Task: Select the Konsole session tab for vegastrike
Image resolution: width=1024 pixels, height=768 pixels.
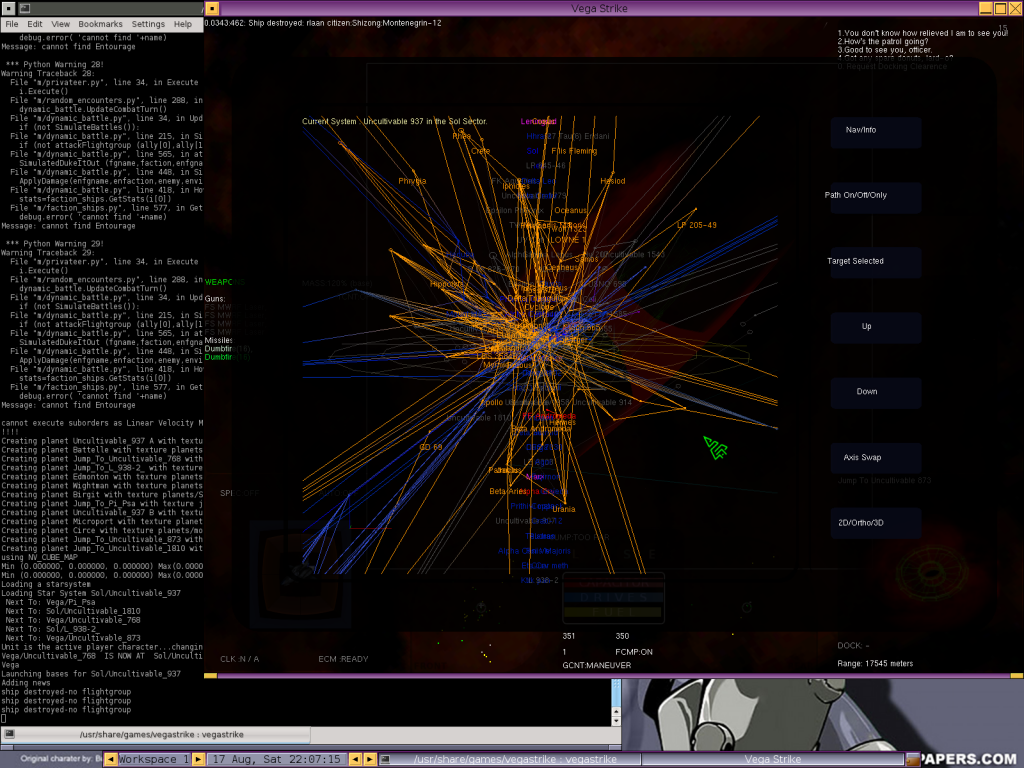Action: [155, 735]
